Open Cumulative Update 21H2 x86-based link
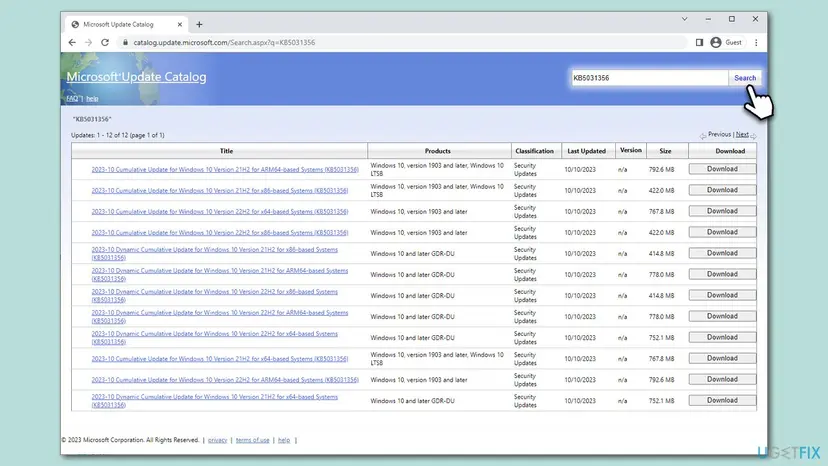The height and width of the screenshot is (466, 828). pyautogui.click(x=220, y=191)
